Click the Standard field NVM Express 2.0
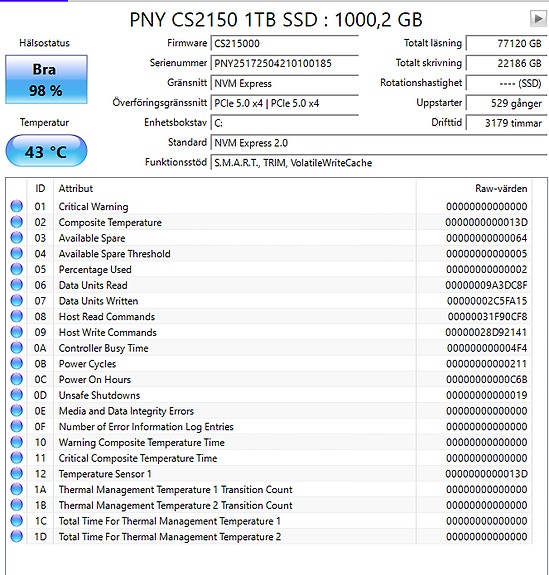The image size is (549, 575). (x=378, y=143)
